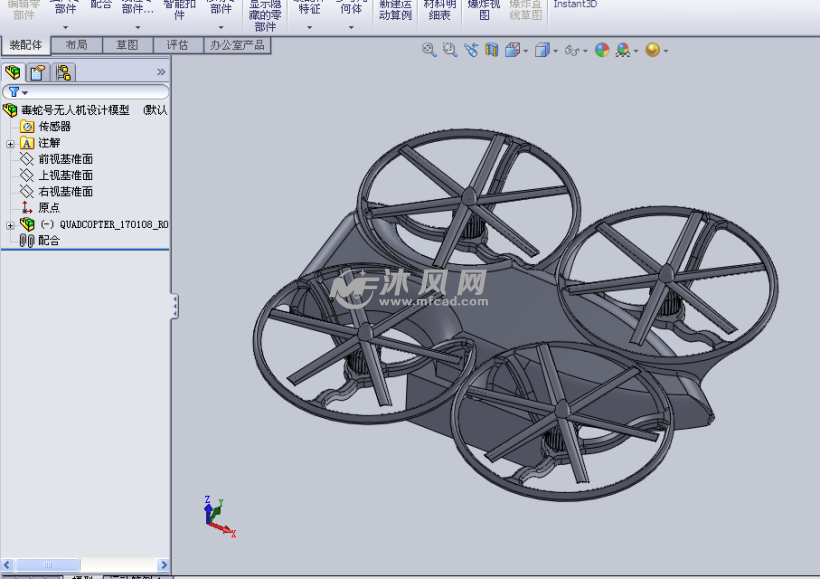Select the Mate (配合) assembly tool
820x579 pixels.
pyautogui.click(x=101, y=8)
